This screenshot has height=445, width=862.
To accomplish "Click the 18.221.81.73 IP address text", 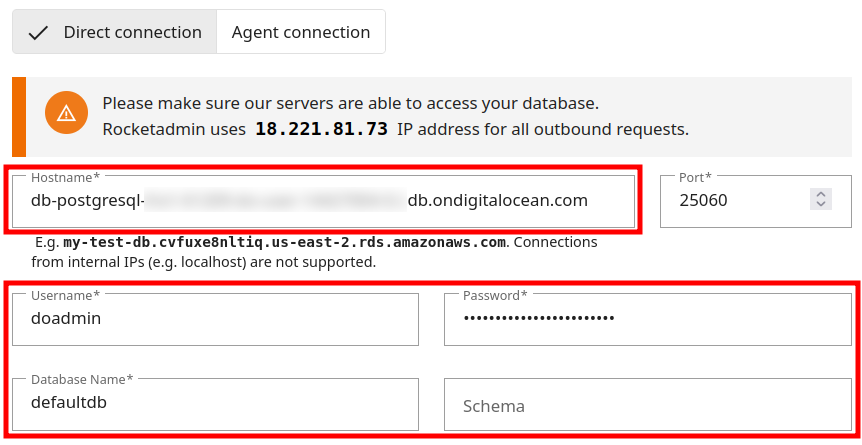I will (321, 129).
